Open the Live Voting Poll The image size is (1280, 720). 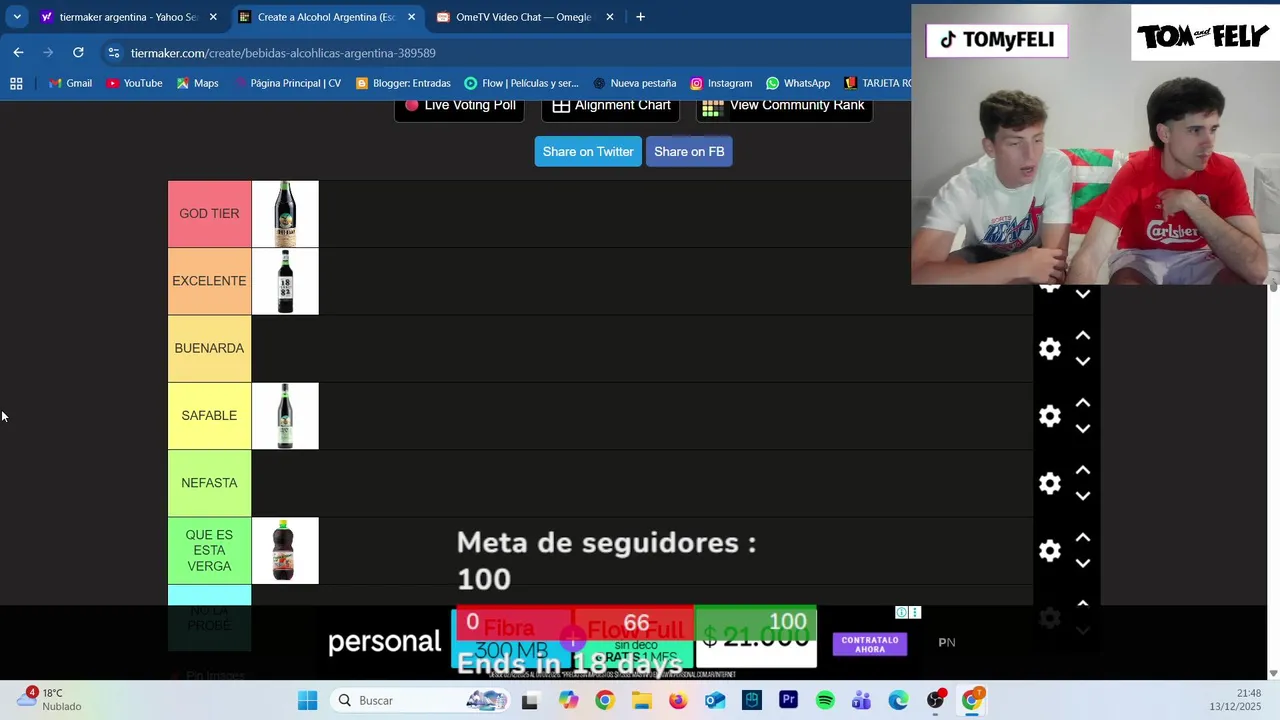click(x=460, y=106)
